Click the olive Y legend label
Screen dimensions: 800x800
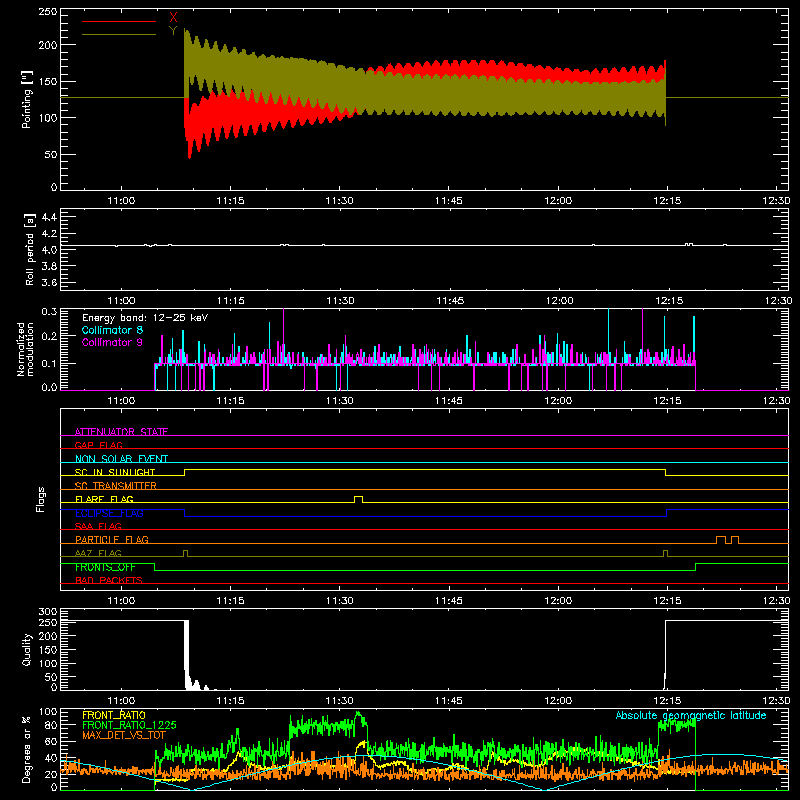coord(173,31)
